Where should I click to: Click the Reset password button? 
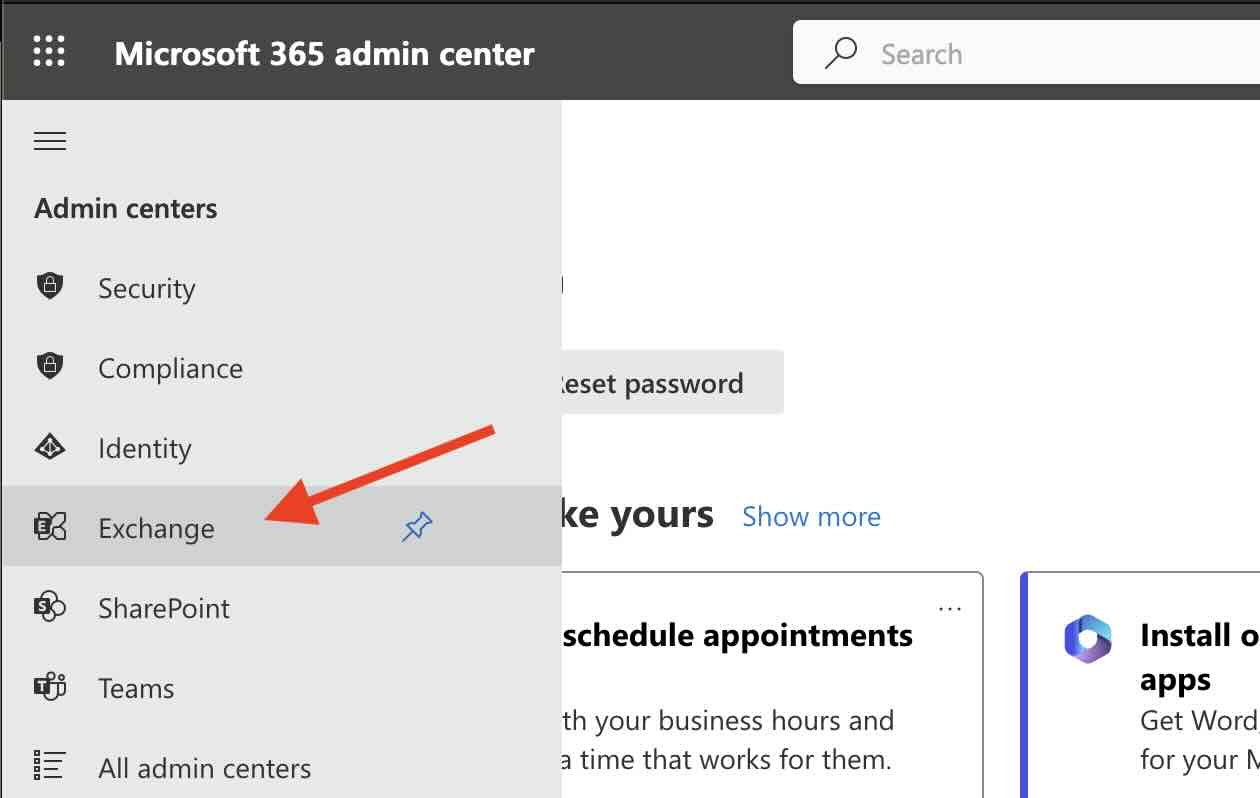658,383
